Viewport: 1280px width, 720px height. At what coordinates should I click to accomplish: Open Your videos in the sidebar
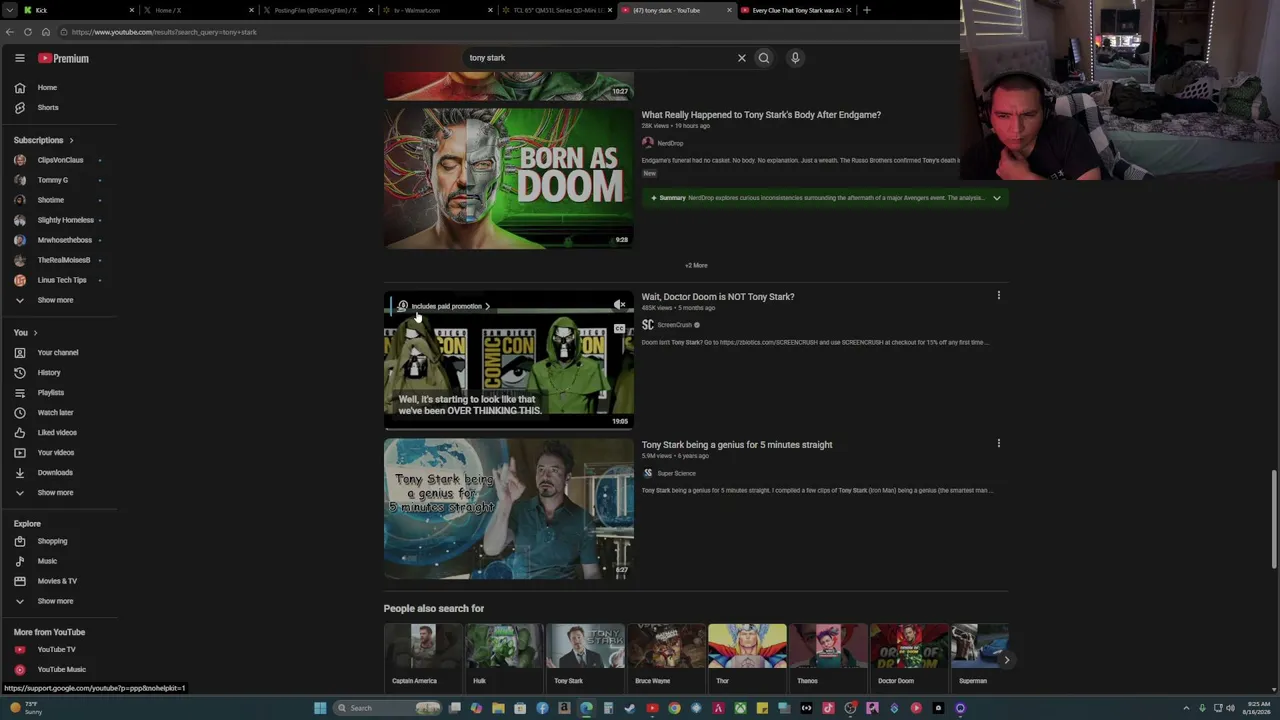click(x=58, y=453)
